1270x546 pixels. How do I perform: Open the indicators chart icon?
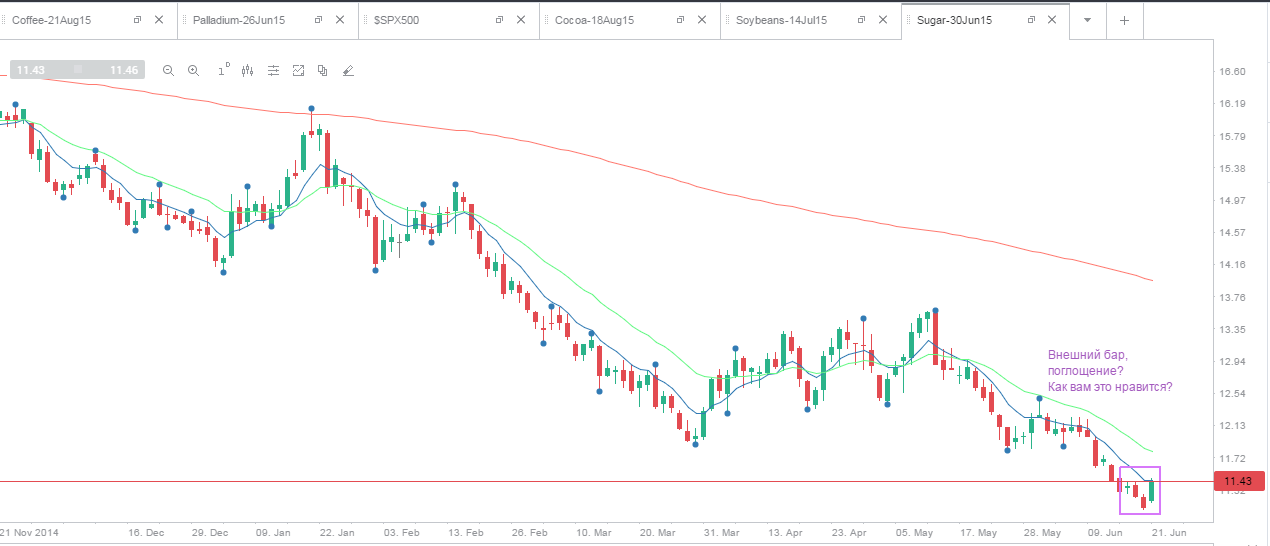coord(298,70)
